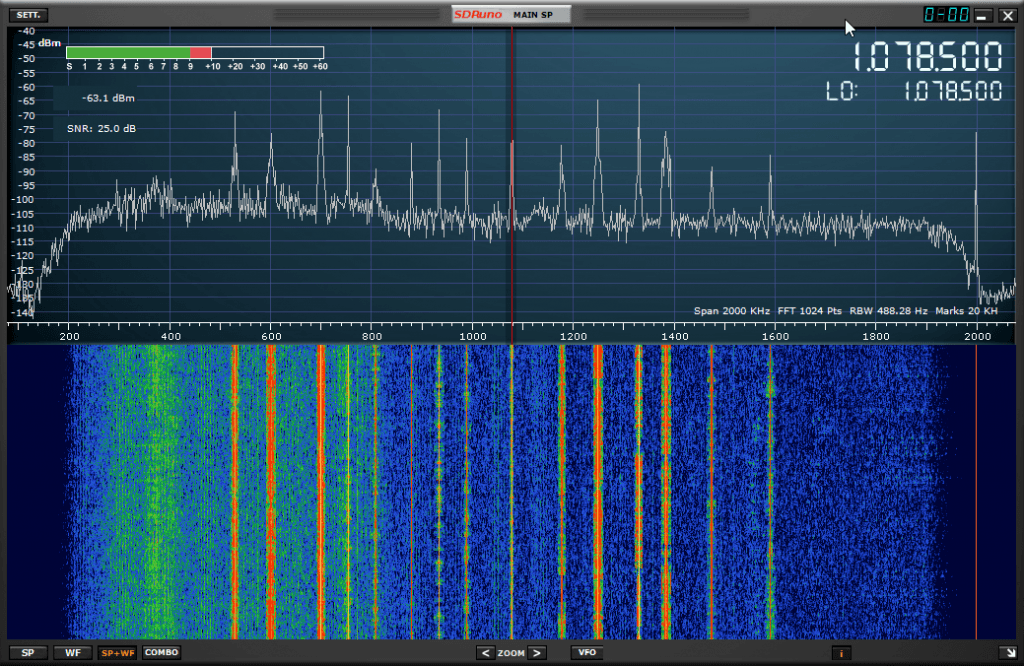Minimize the Main SP window
Viewport: 1024px width, 666px height.
point(982,15)
